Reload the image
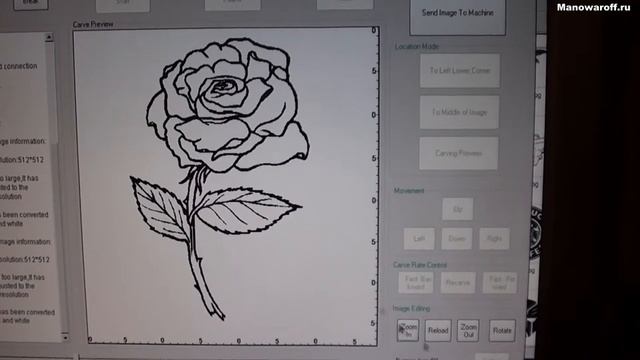The width and height of the screenshot is (640, 360). 438,330
